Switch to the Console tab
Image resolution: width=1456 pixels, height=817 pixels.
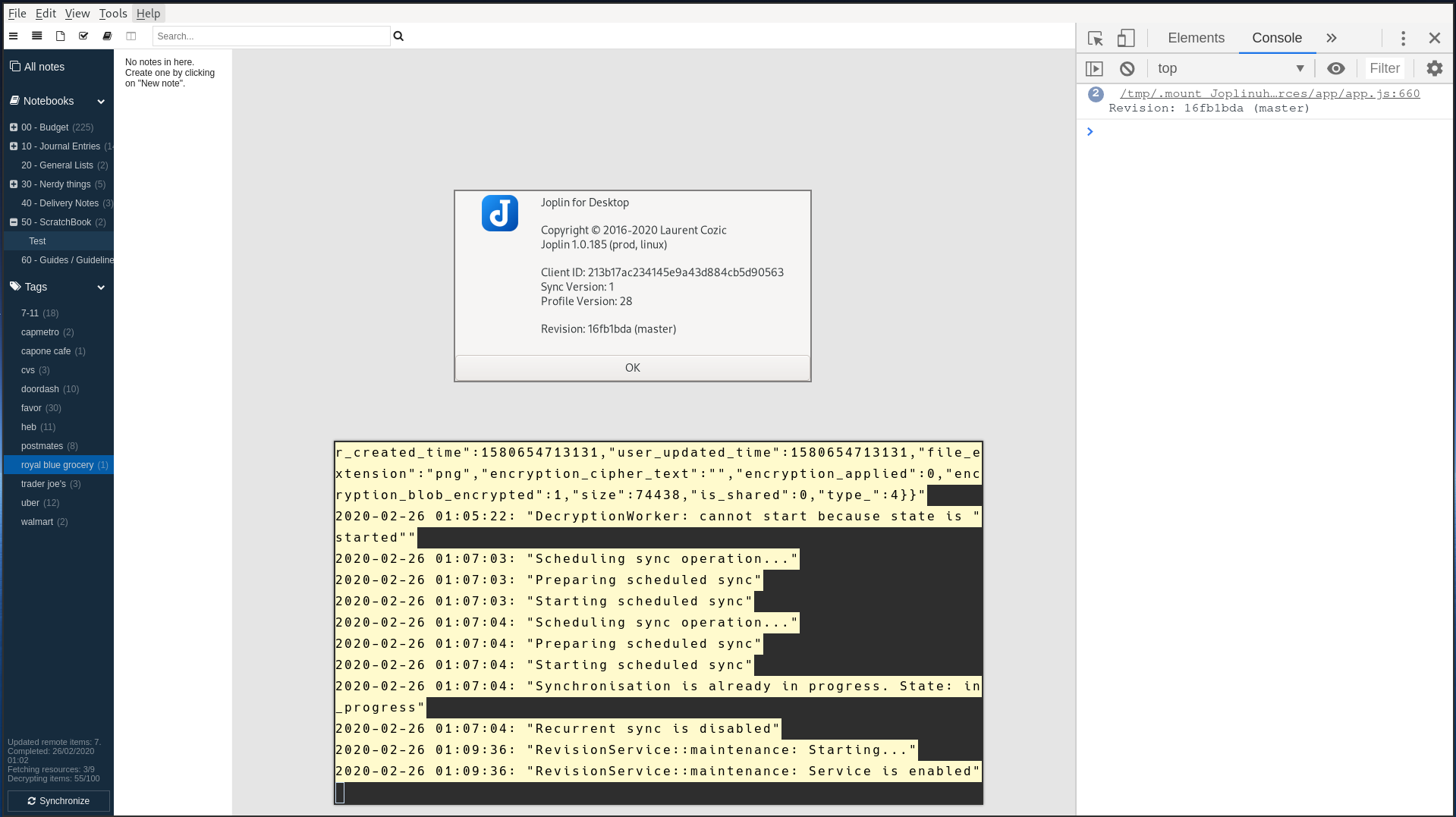[x=1277, y=38]
